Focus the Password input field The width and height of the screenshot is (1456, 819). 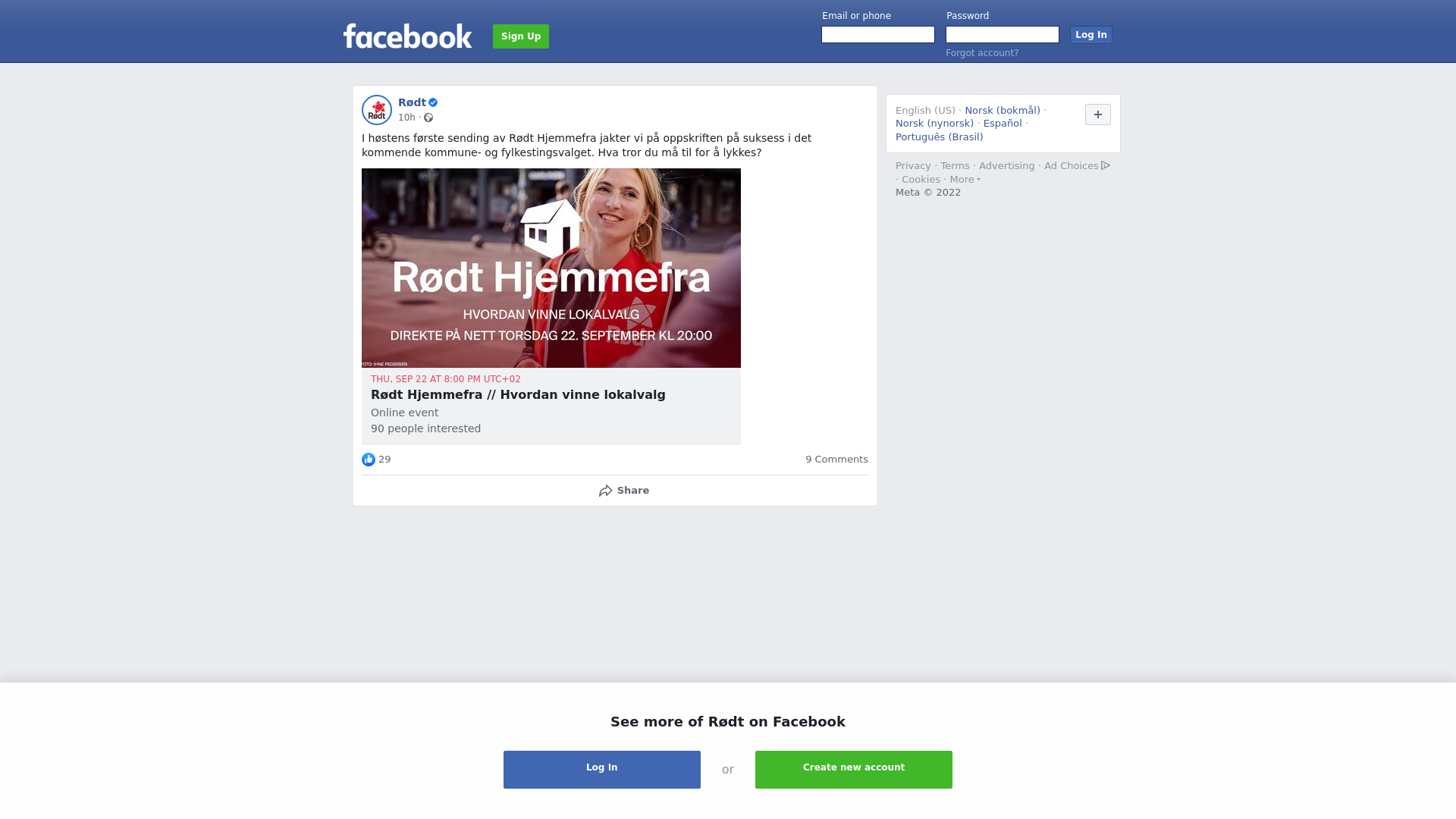pos(1003,35)
